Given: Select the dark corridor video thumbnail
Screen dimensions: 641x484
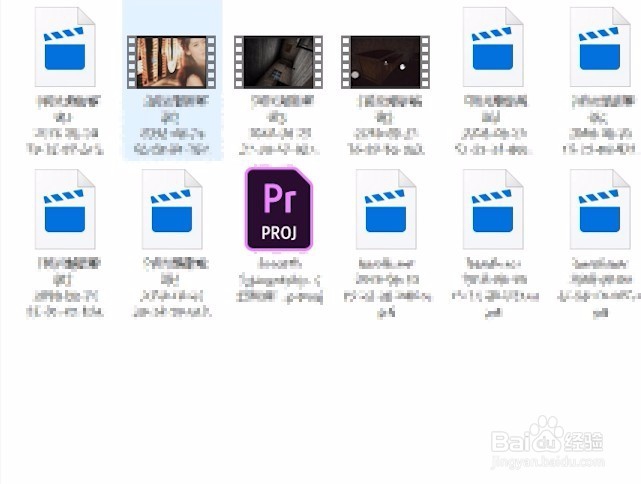Looking at the screenshot, I should pos(278,62).
